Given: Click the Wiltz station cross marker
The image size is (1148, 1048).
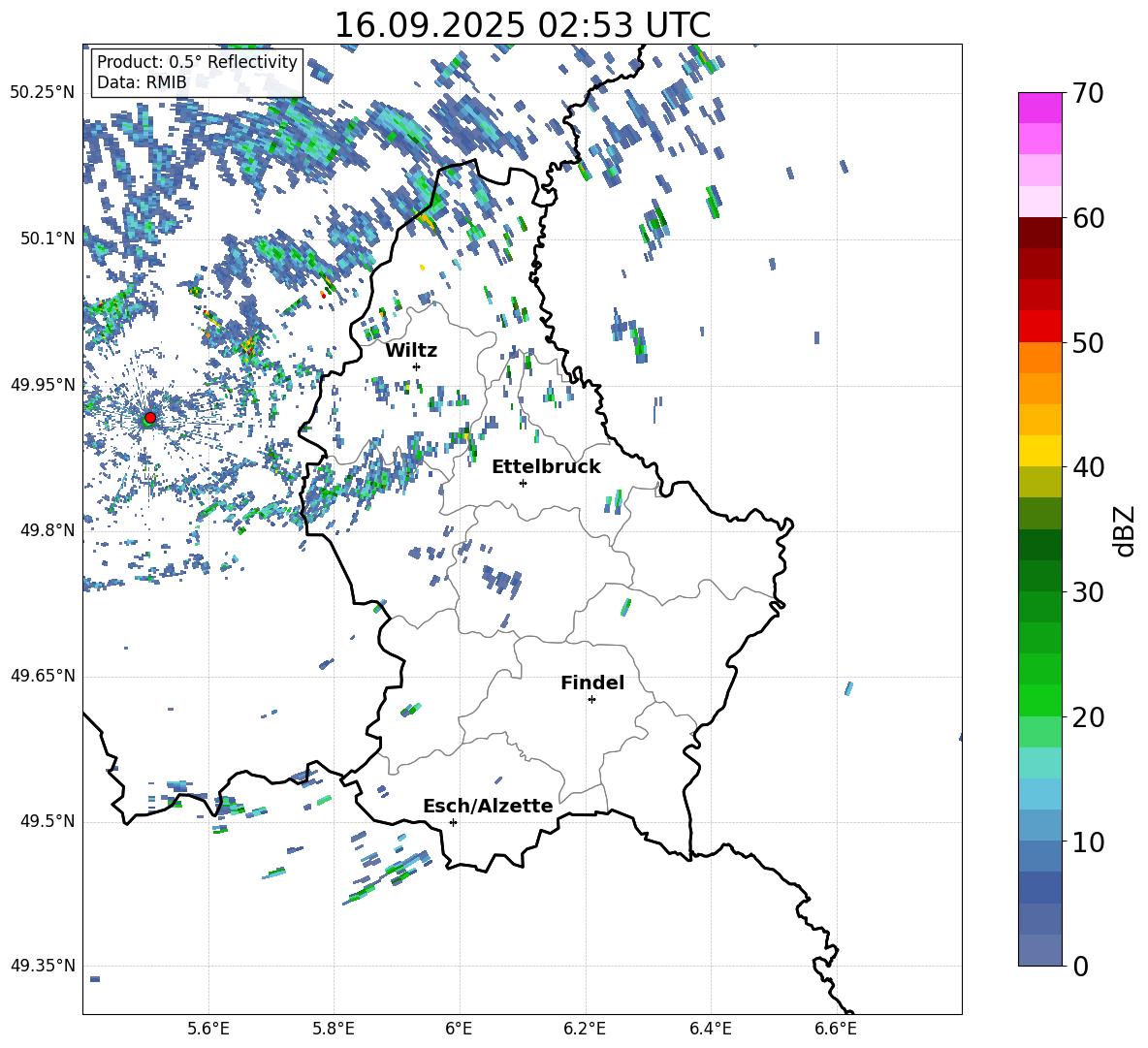Looking at the screenshot, I should [416, 366].
